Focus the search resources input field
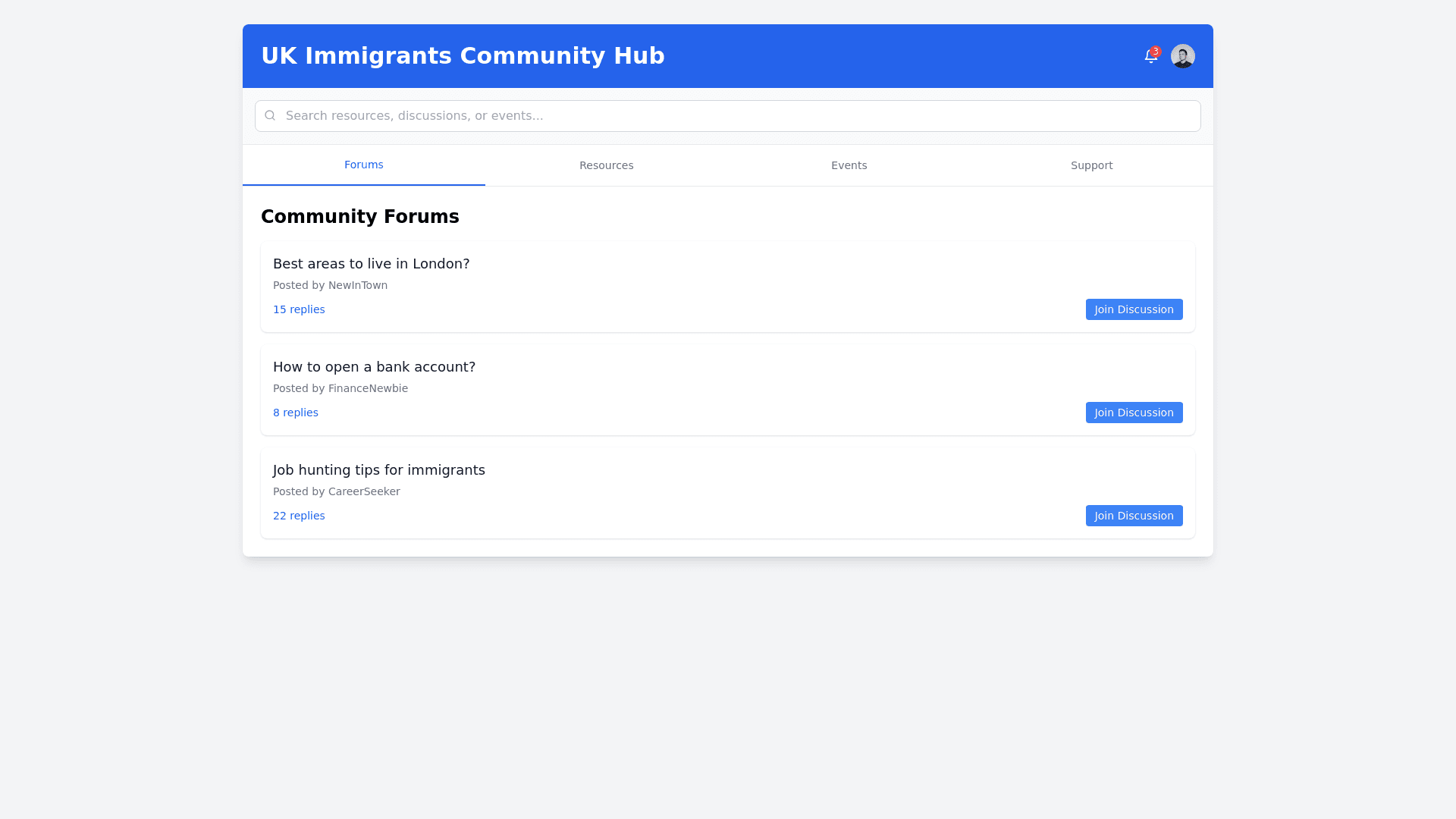Screen dimensions: 1456x819 point(728,116)
